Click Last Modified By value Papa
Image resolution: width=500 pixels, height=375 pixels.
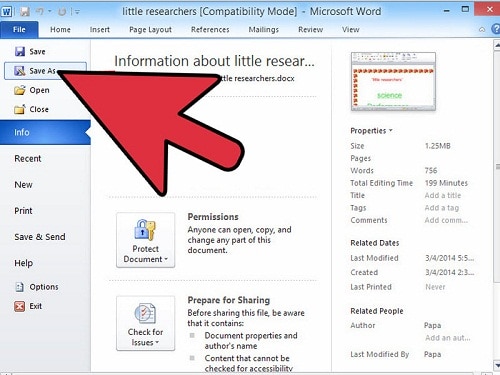(x=432, y=354)
